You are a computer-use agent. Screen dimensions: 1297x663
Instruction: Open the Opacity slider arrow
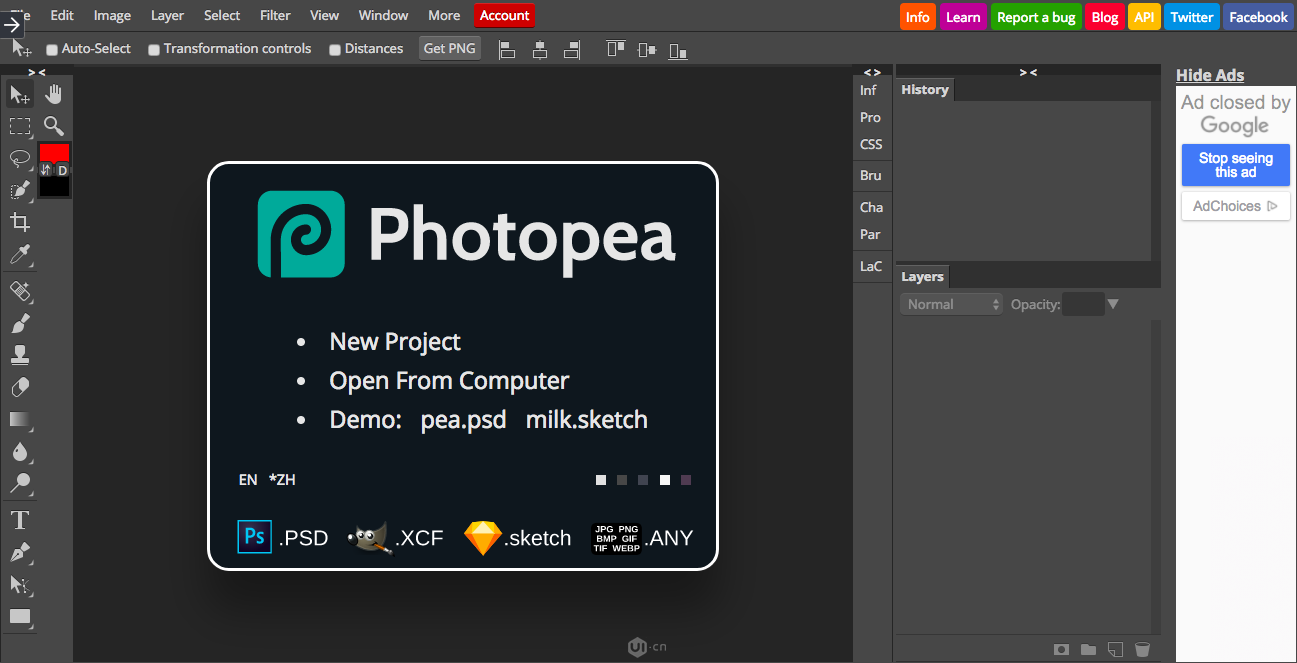1113,304
